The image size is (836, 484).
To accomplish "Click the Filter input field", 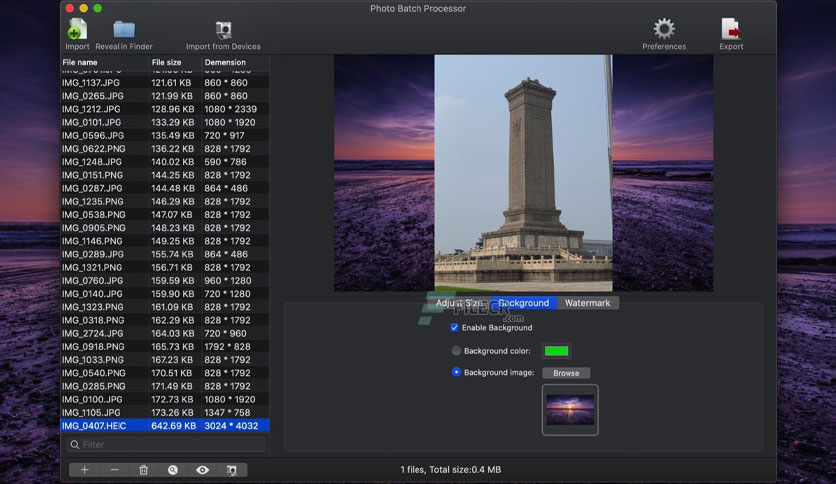I will [x=166, y=445].
